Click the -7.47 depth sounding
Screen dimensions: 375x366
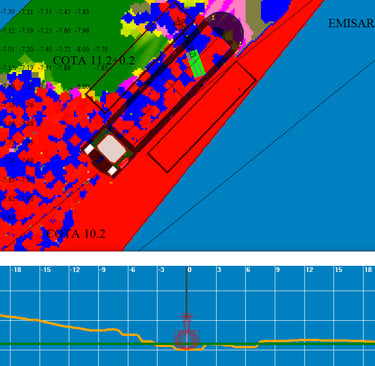[x=64, y=12]
